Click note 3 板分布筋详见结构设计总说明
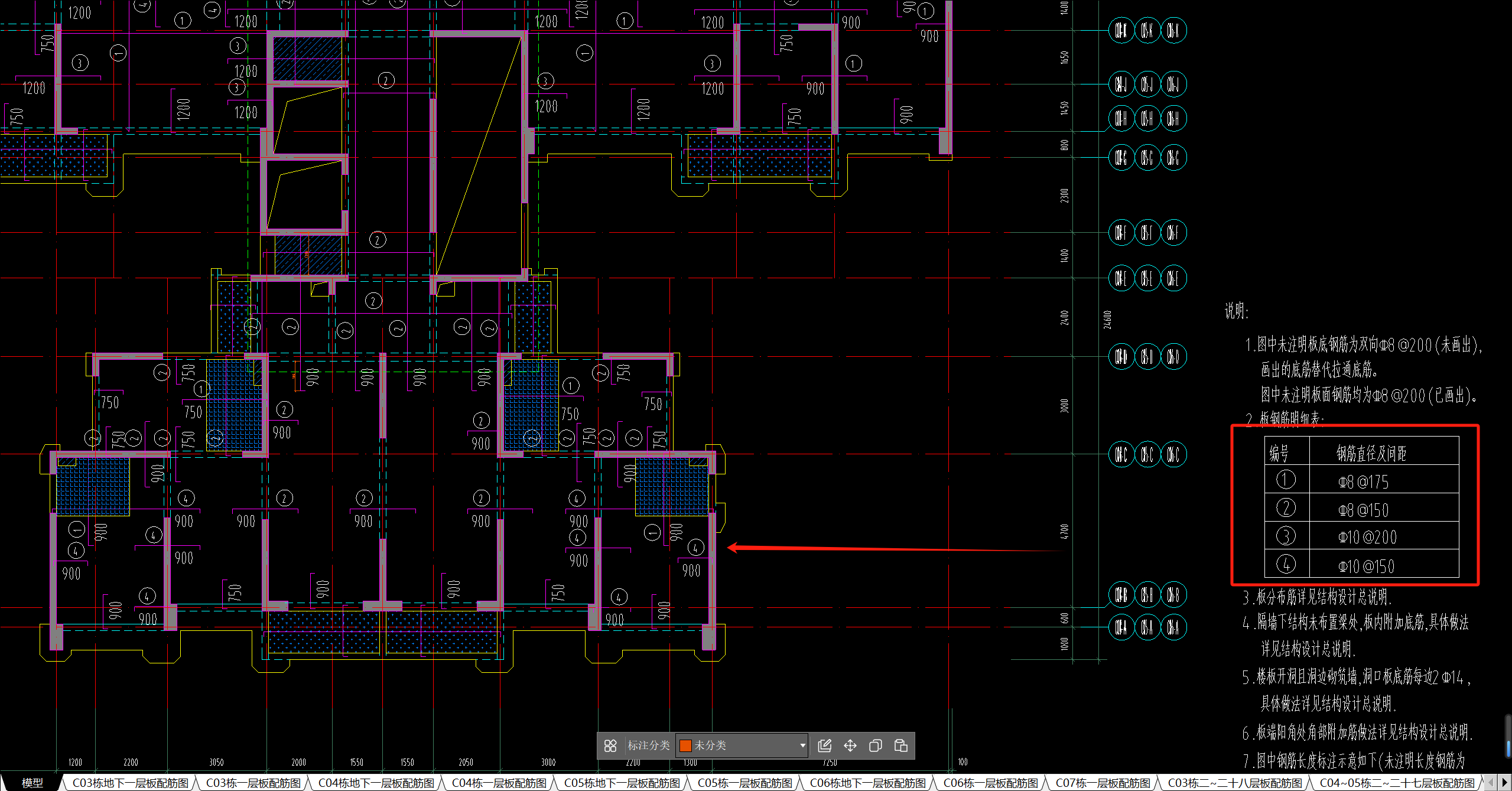This screenshot has width=1512, height=791. tap(1318, 597)
